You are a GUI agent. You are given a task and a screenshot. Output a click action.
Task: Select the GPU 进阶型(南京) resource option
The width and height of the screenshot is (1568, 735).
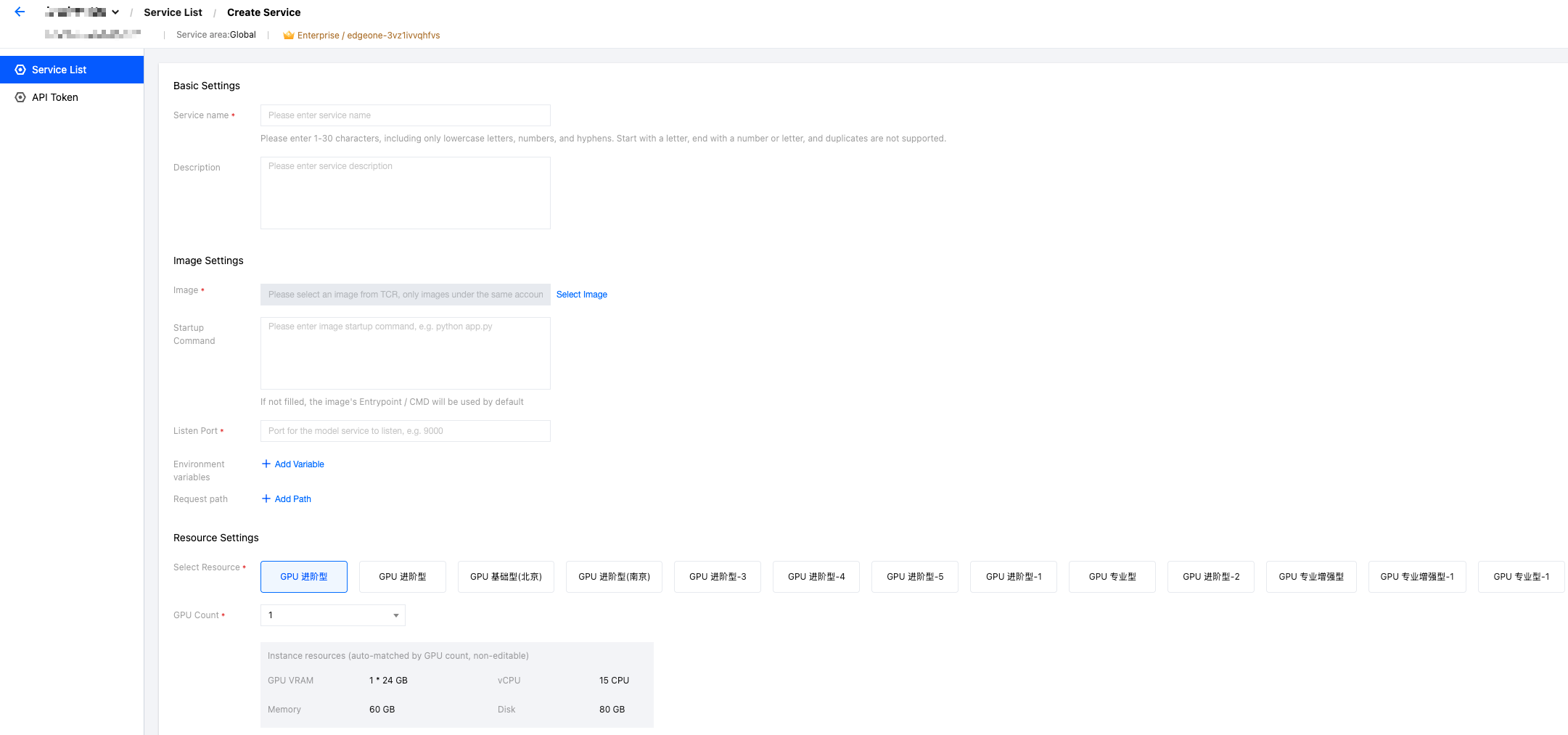(614, 577)
